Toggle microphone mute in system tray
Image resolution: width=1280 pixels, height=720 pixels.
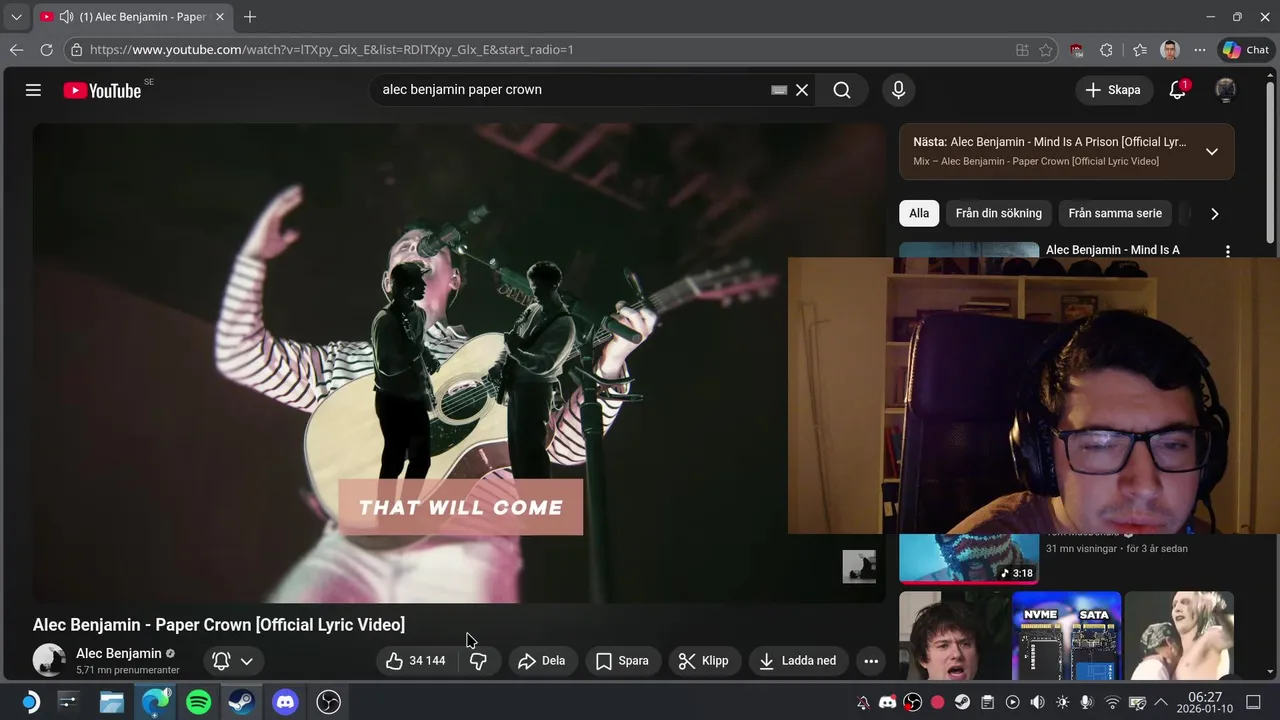[1087, 702]
